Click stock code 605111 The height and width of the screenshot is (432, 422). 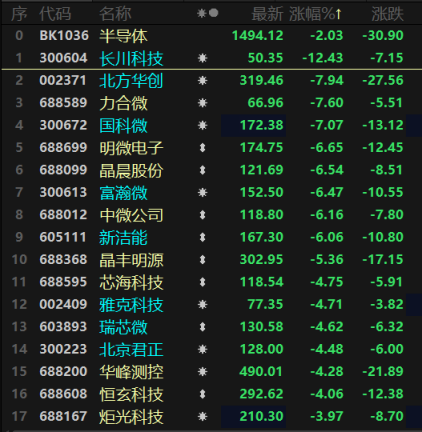click(63, 237)
